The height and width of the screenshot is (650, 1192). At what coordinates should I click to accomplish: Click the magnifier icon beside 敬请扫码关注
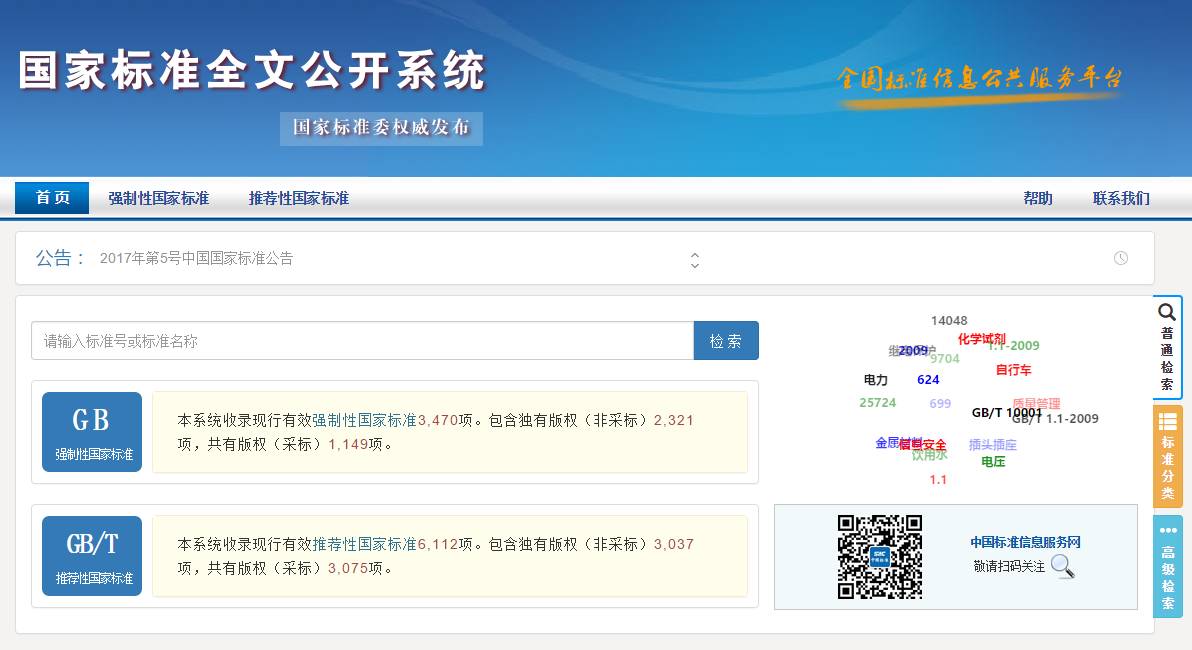1063,567
